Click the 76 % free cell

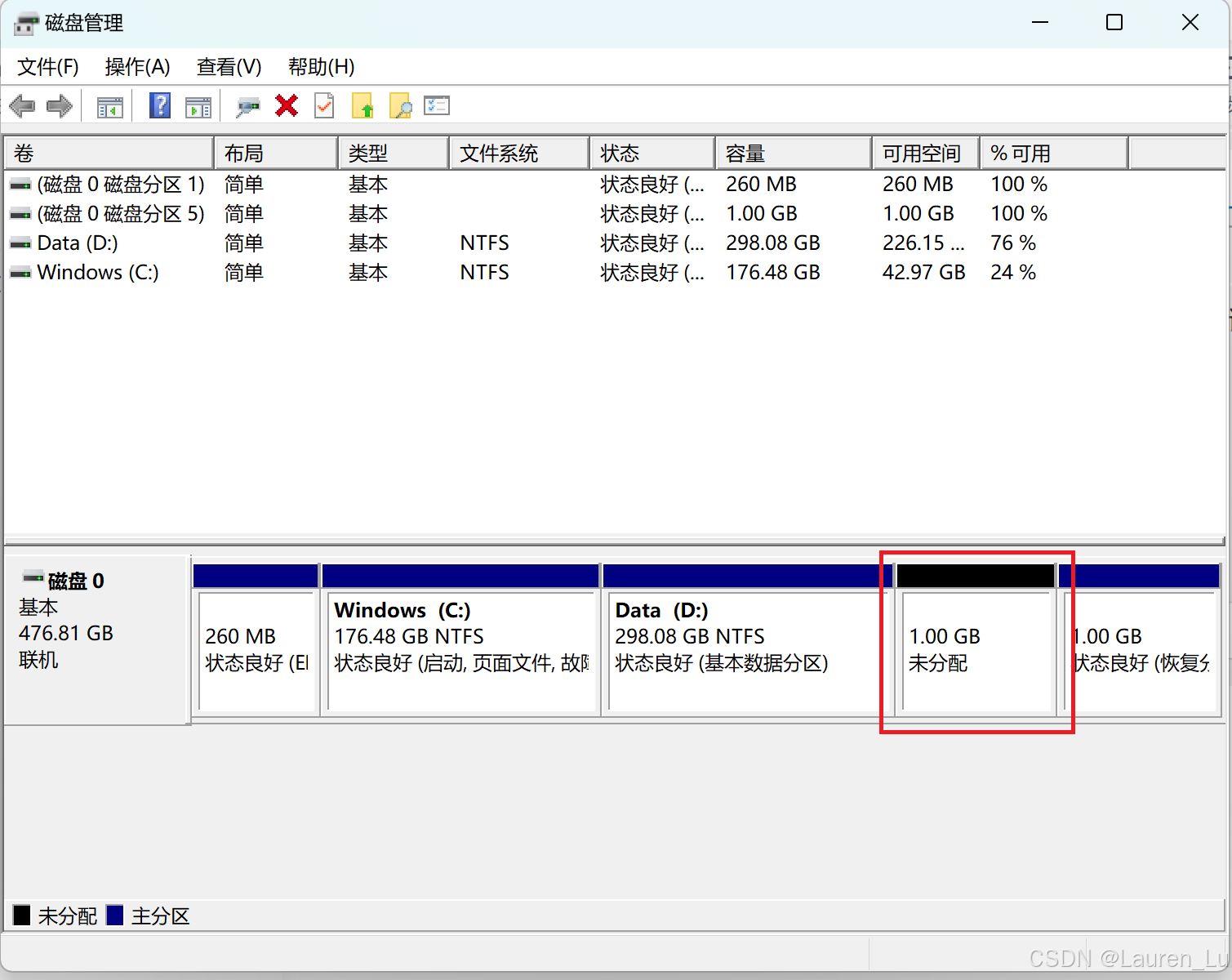1013,243
